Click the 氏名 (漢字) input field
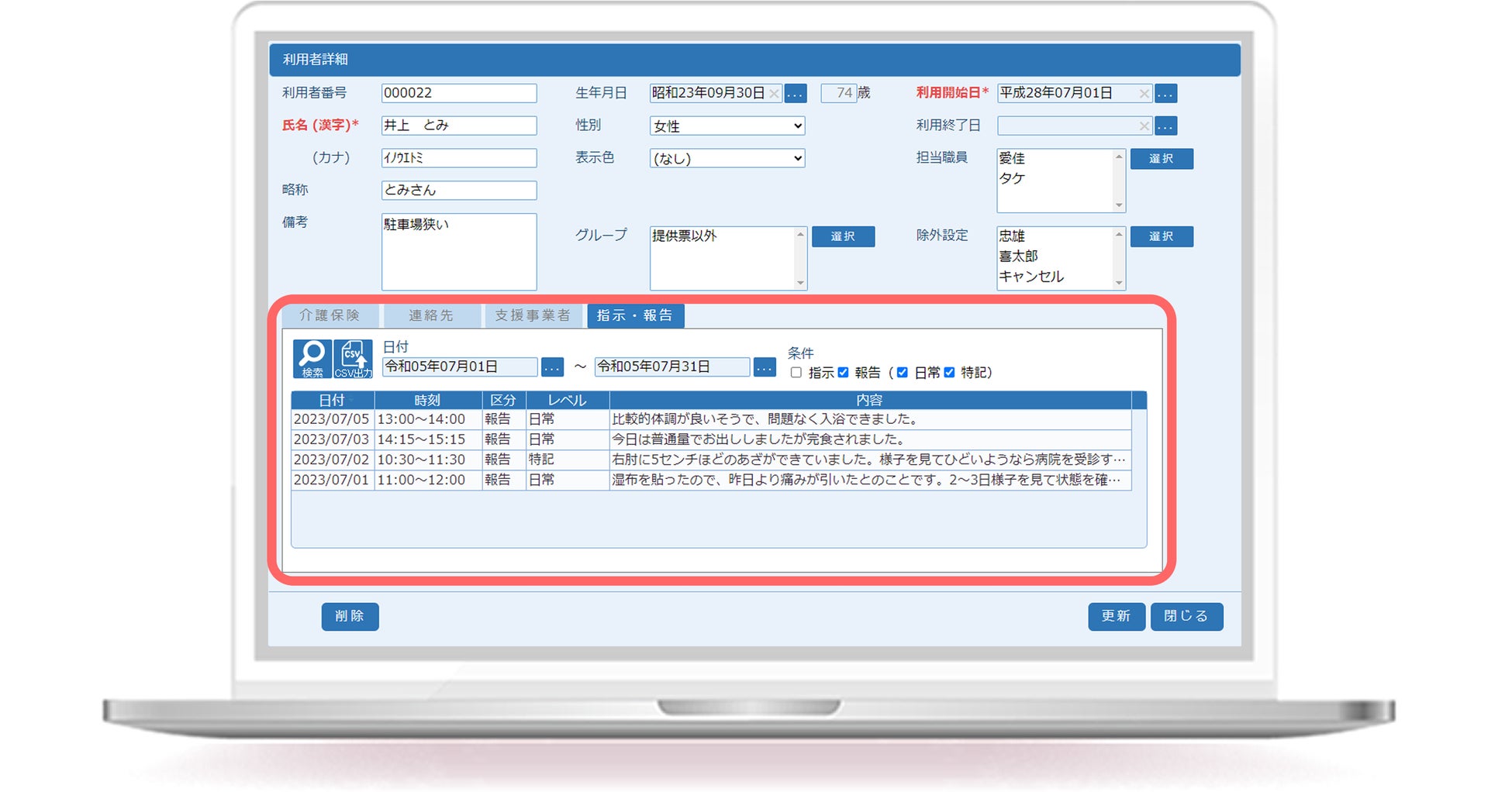The width and height of the screenshot is (1512, 792). coord(459,126)
